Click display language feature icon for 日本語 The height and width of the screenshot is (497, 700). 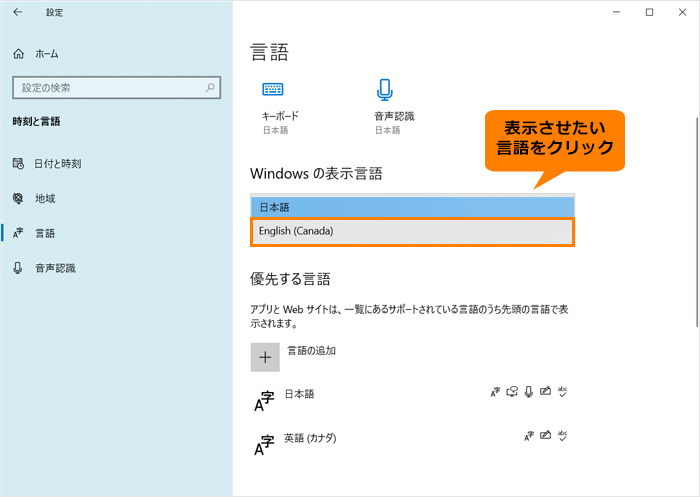pos(495,392)
